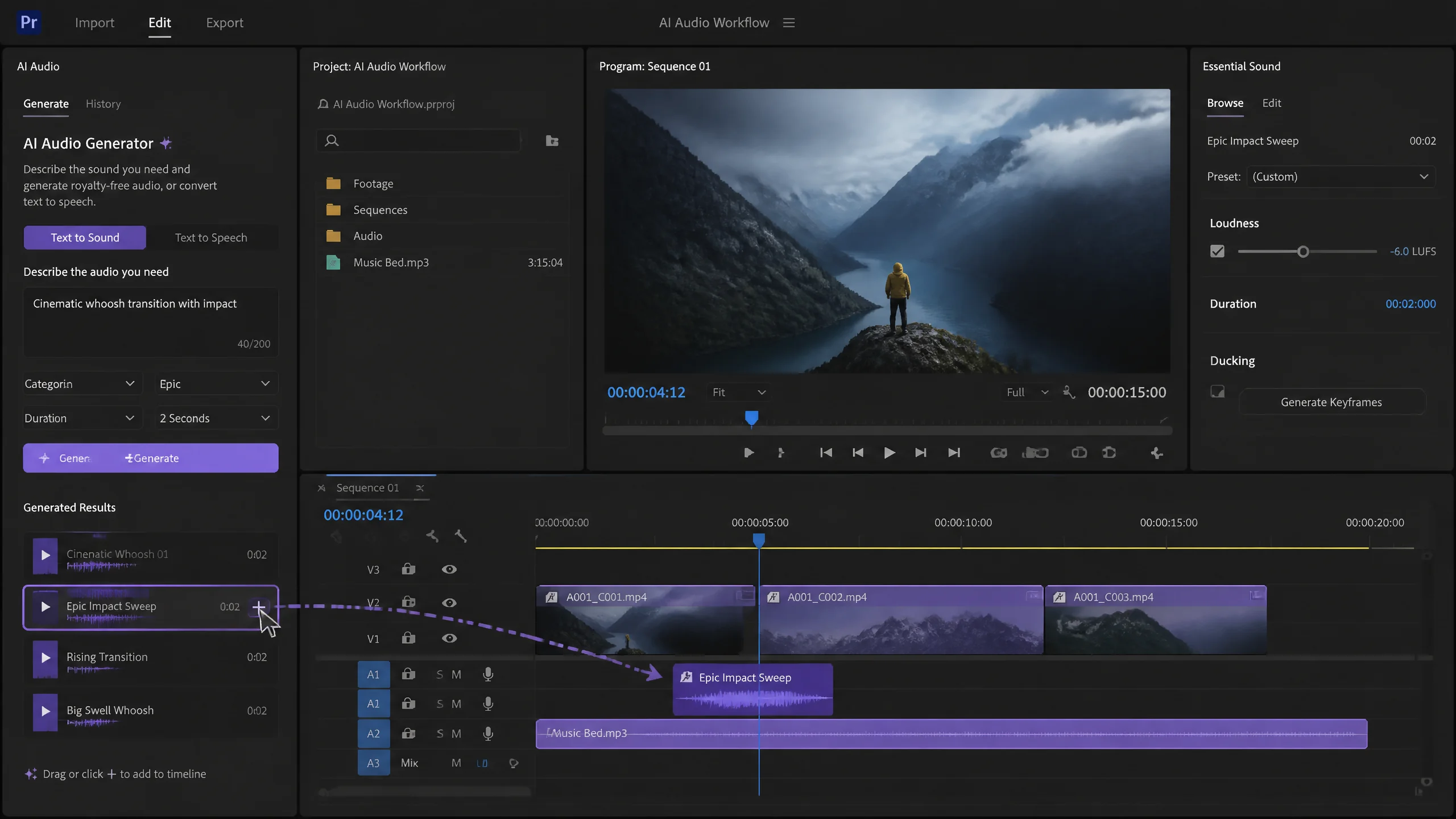The height and width of the screenshot is (819, 1456).
Task: Click the mark in play icon left of transport
Action: (x=749, y=453)
